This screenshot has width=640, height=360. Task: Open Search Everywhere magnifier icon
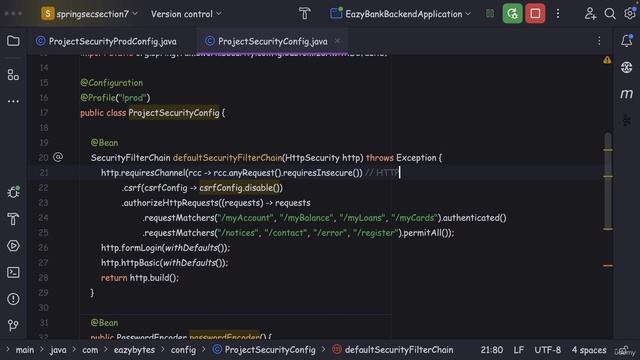(610, 14)
